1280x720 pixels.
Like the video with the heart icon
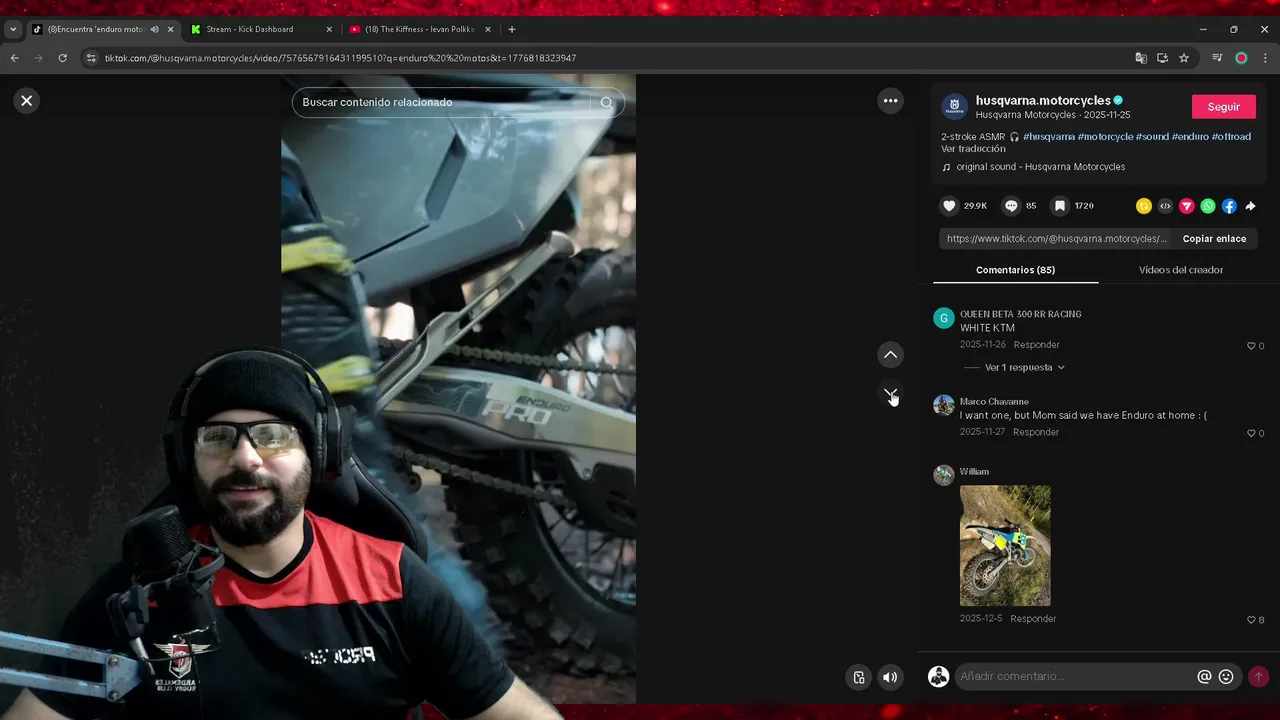pyautogui.click(x=949, y=206)
